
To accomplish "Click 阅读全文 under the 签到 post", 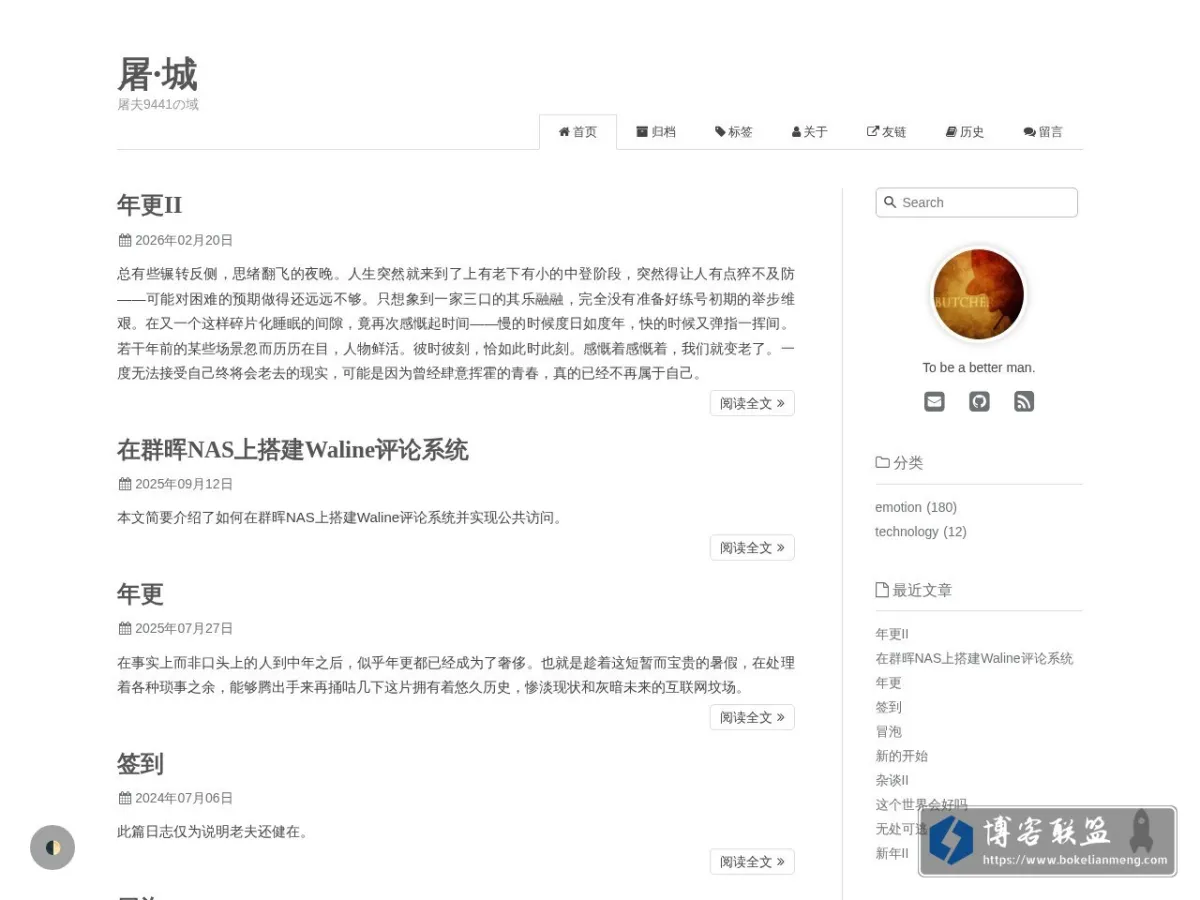I will (752, 862).
